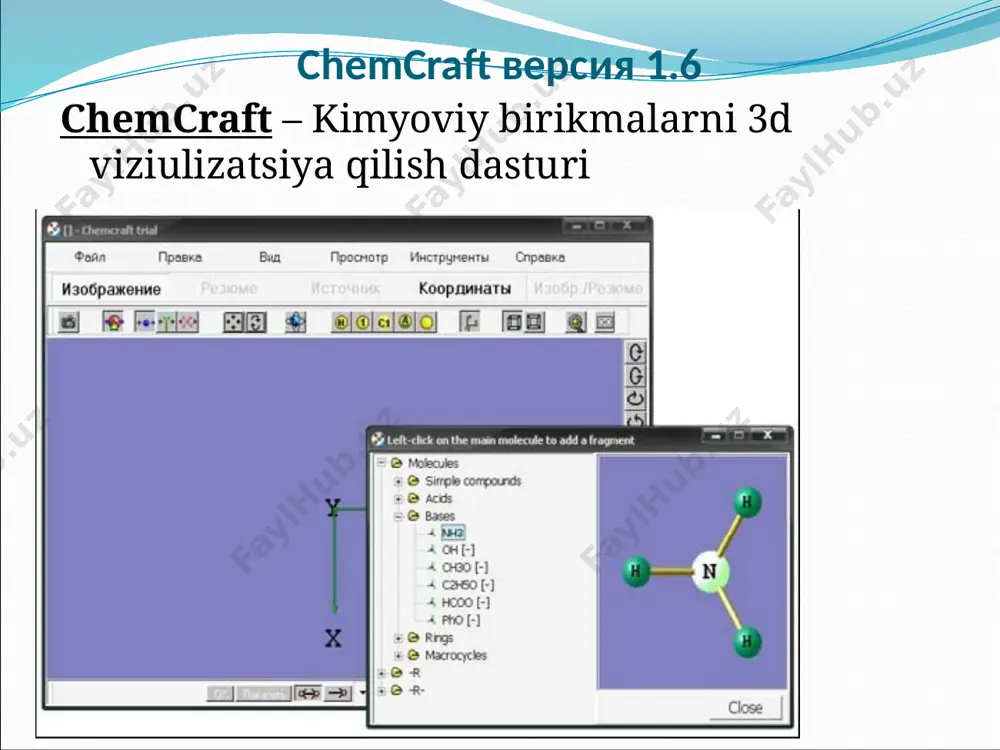The width and height of the screenshot is (1000, 750).
Task: Click the gray structure-edit icon after the yellow circle
Action: 470,322
